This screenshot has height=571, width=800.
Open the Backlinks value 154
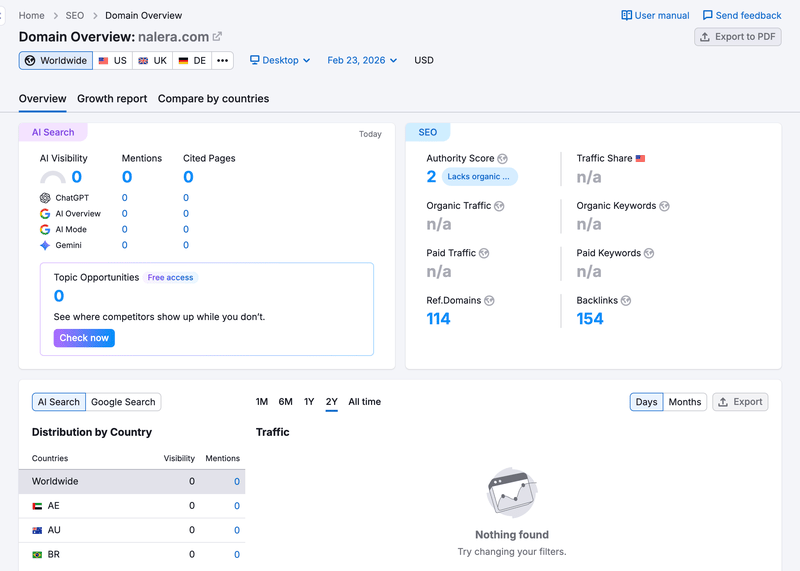[590, 319]
